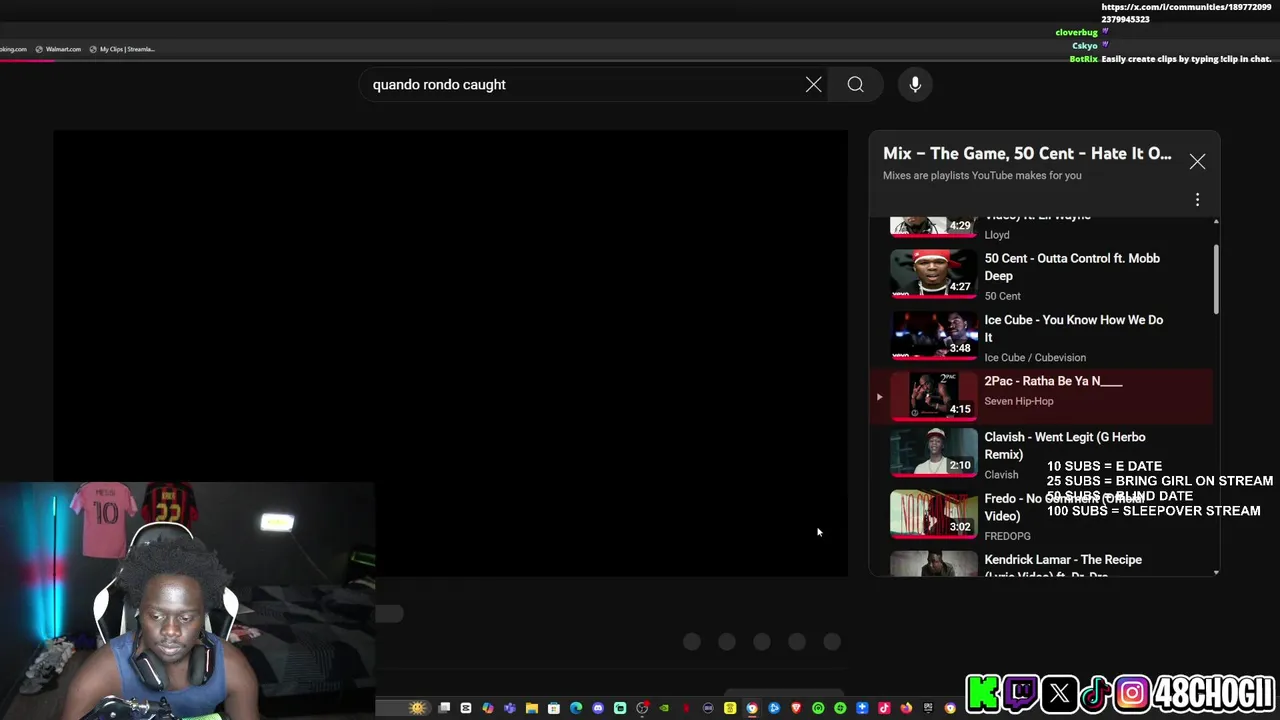Click the Mix playlist title
The height and width of the screenshot is (720, 1280).
1027,153
